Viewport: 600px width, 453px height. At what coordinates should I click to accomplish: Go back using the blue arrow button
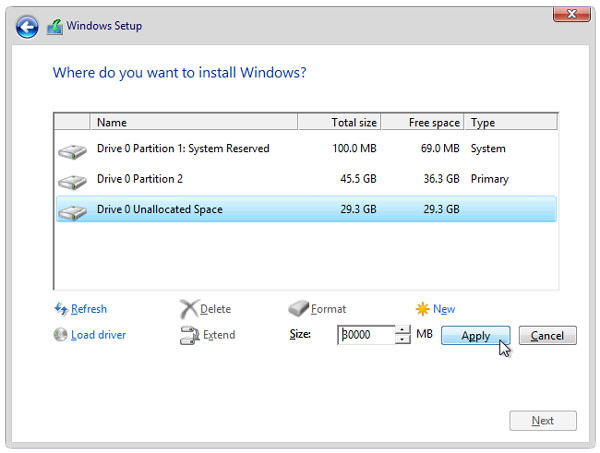27,27
